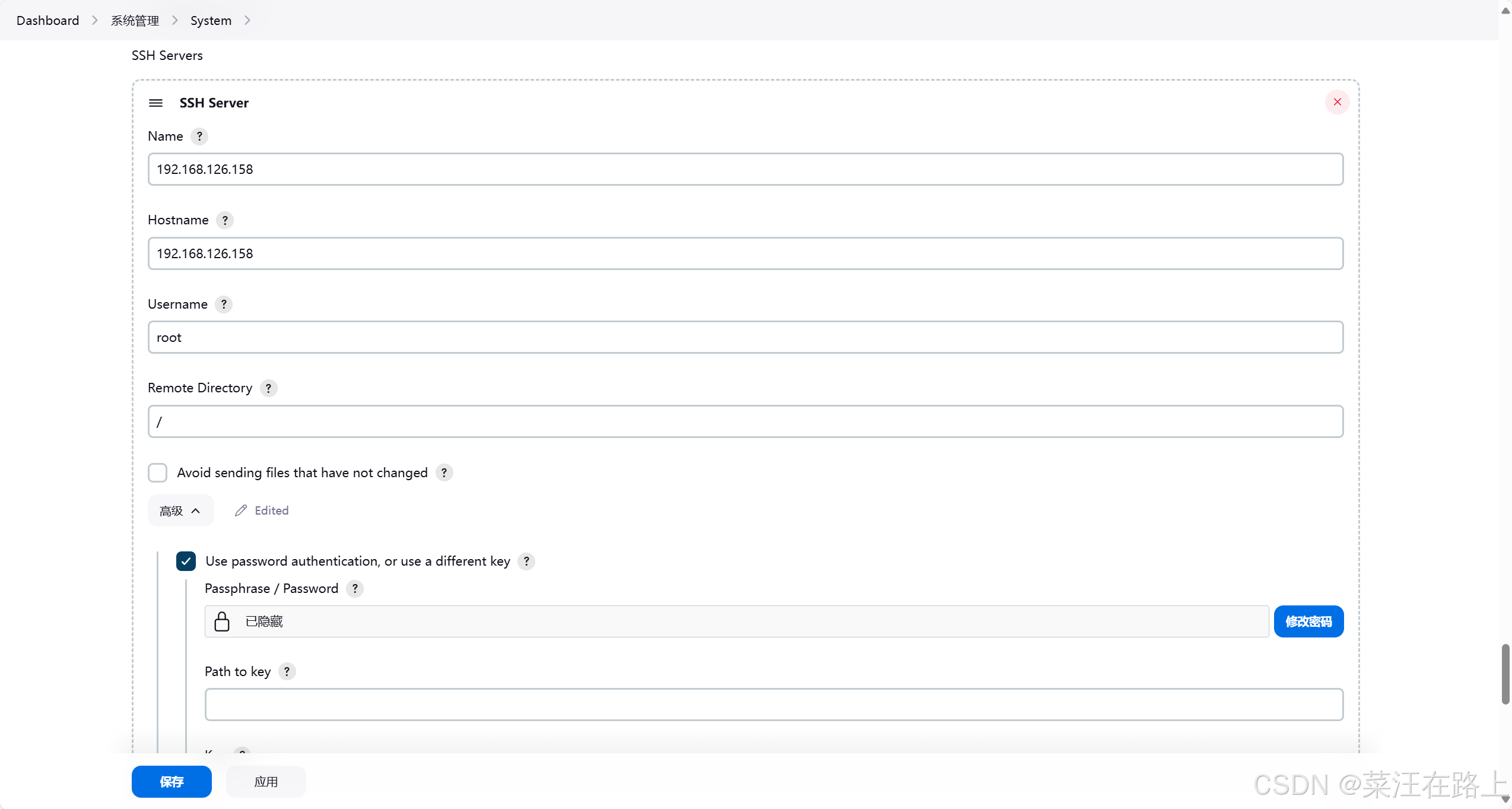The height and width of the screenshot is (809, 1512).
Task: Show help for Remote Directory
Action: tap(268, 388)
